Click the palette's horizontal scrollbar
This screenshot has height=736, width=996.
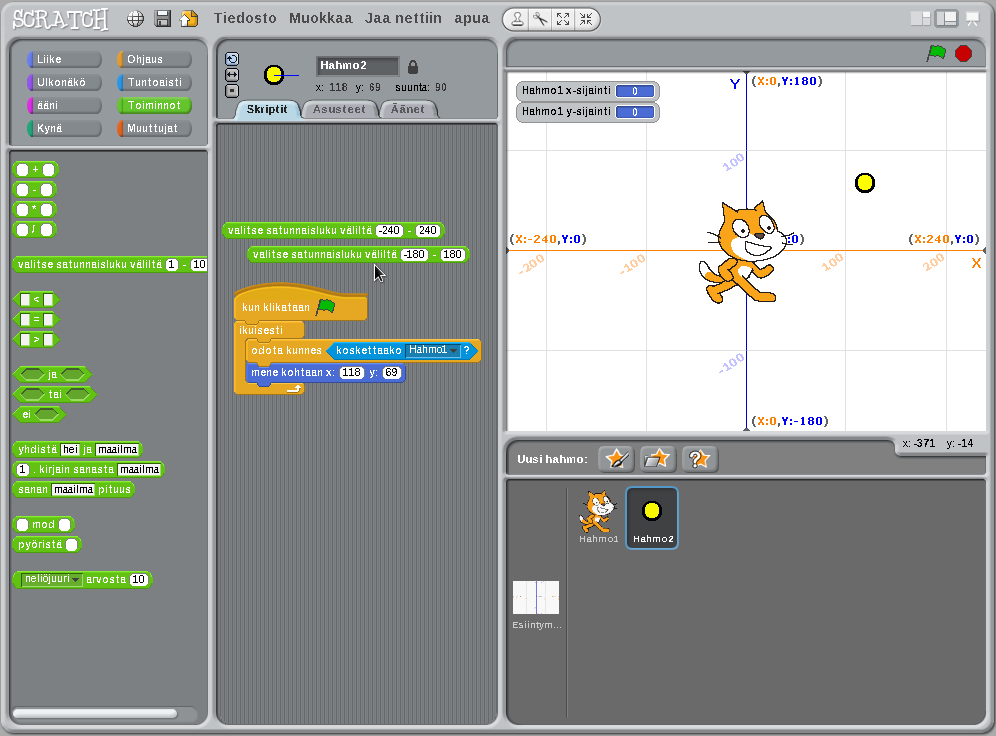coord(95,713)
